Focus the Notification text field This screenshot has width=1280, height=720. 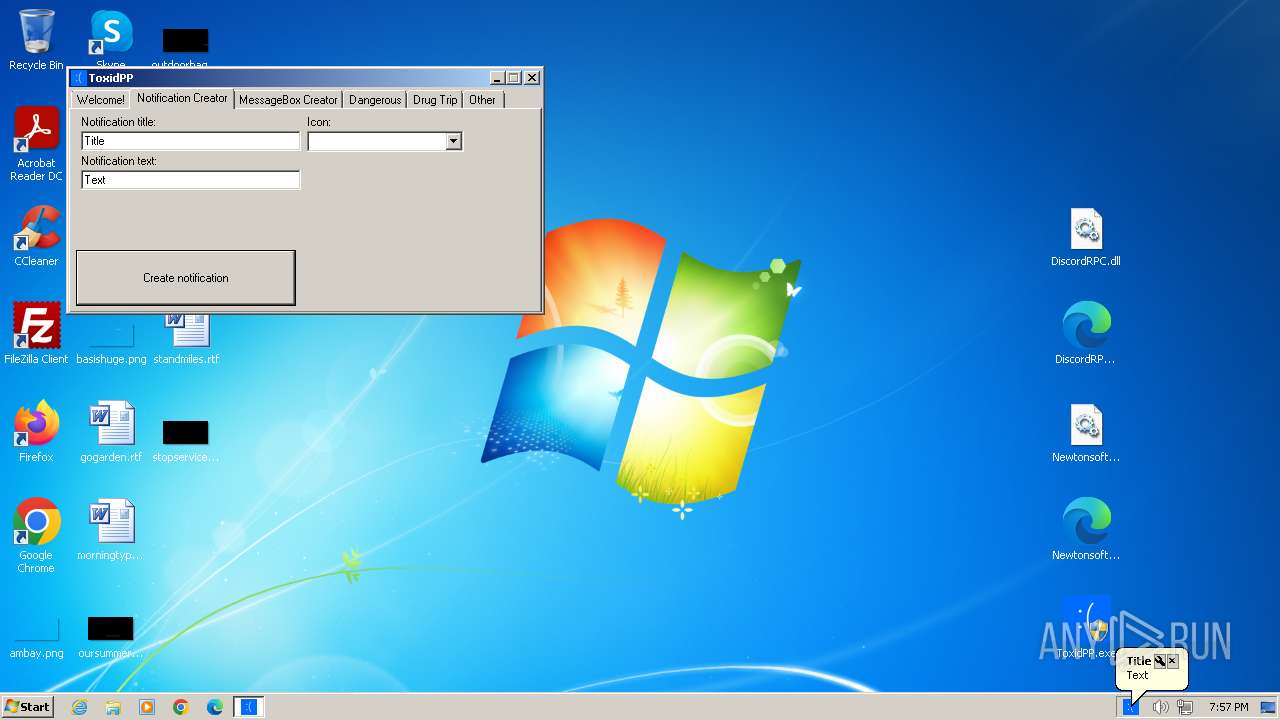click(x=190, y=180)
